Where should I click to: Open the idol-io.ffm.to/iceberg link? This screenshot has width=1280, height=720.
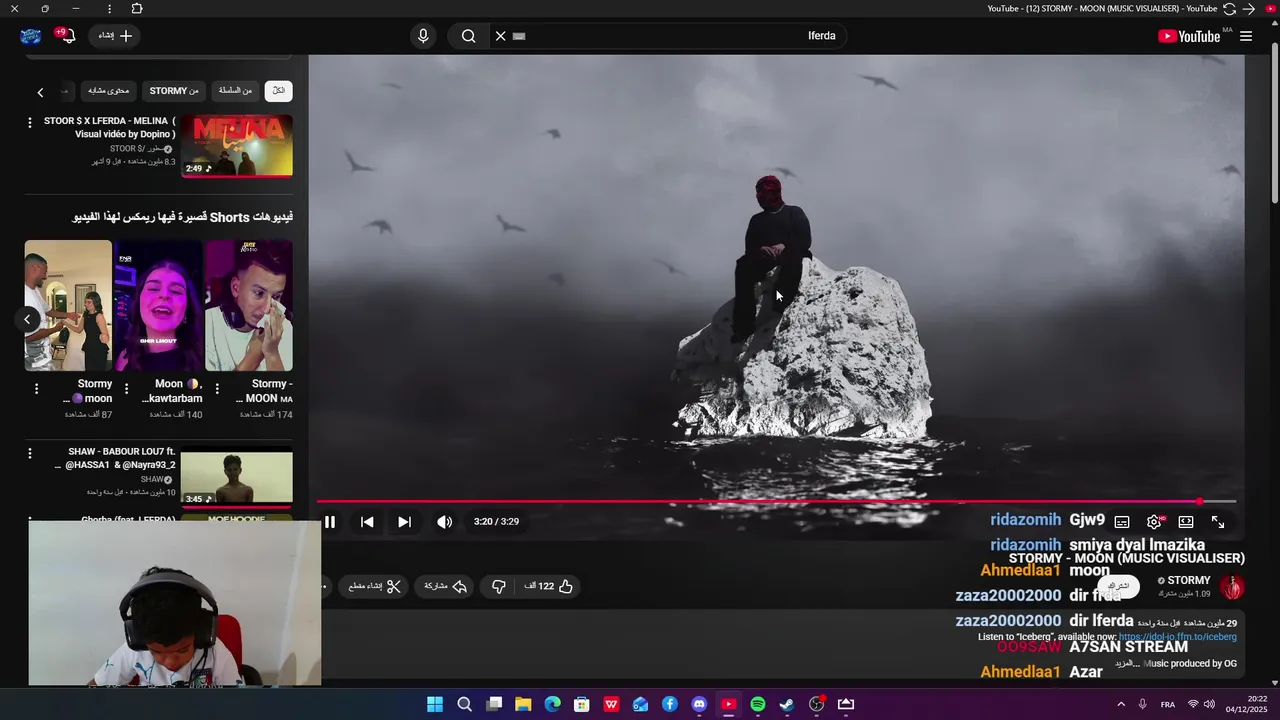pos(1177,637)
